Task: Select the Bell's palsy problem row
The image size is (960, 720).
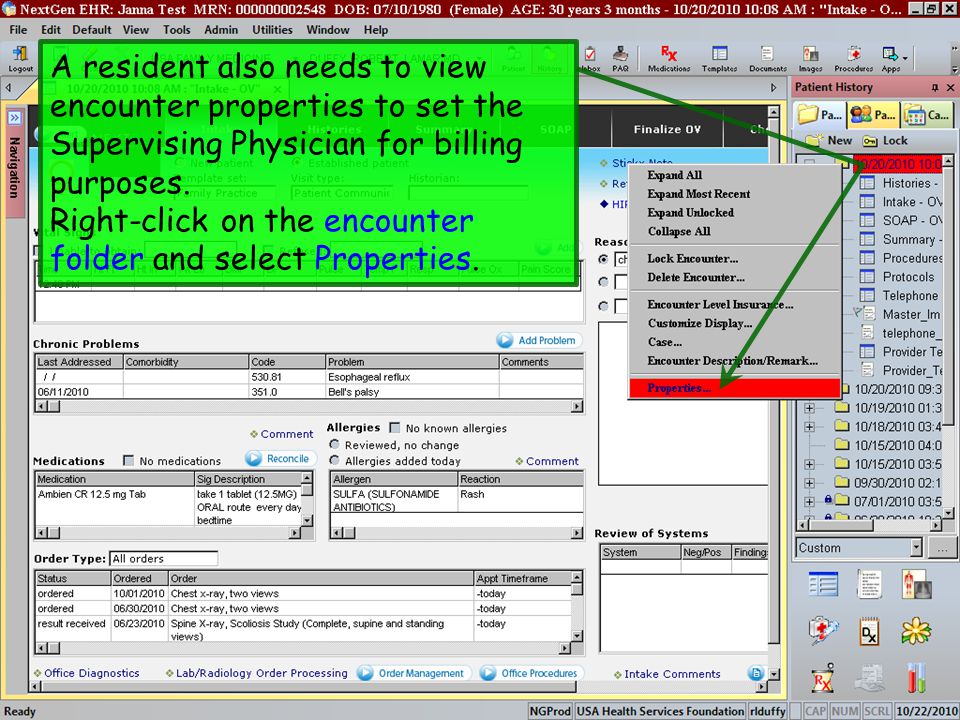Action: tap(309, 392)
